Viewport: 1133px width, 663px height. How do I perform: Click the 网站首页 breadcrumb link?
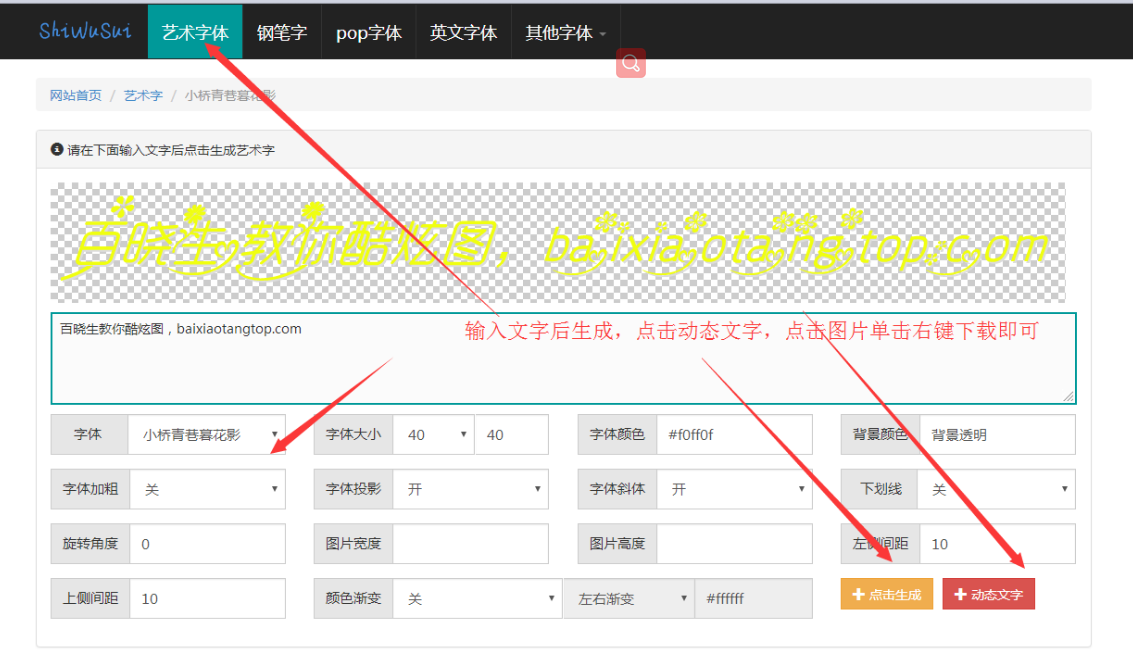point(76,95)
